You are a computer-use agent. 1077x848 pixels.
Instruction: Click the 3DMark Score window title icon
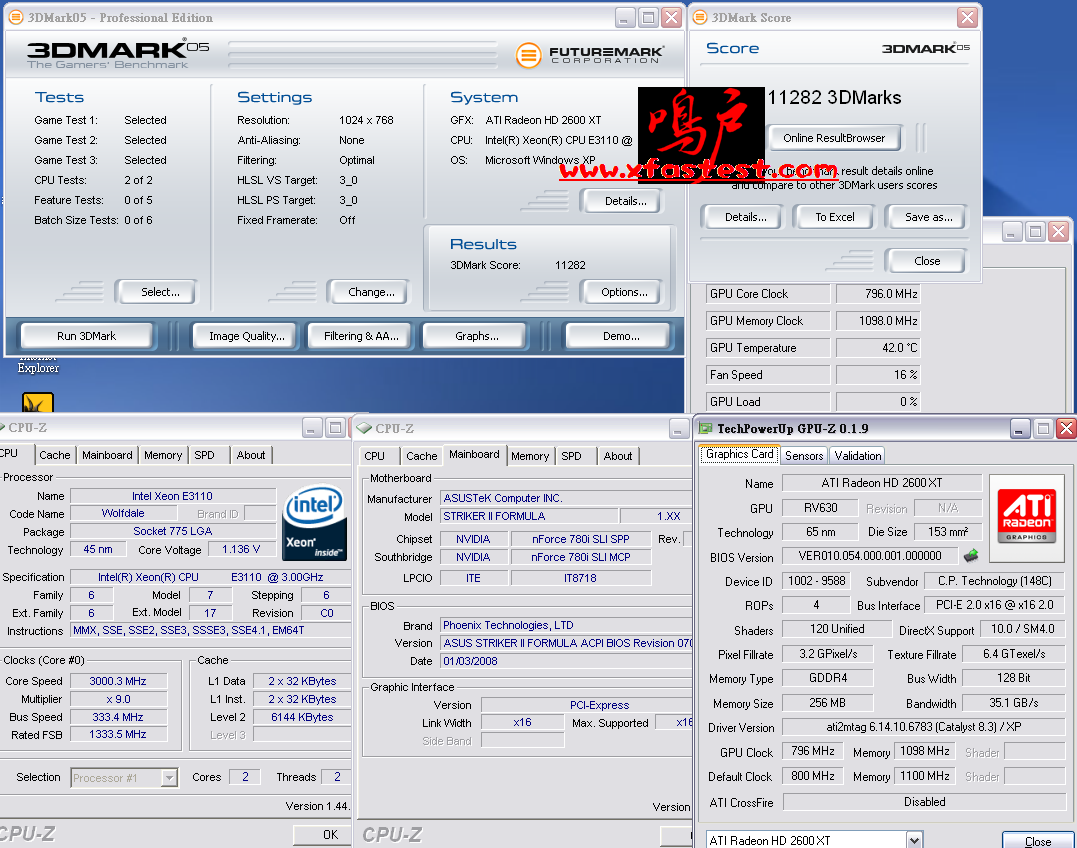699,18
